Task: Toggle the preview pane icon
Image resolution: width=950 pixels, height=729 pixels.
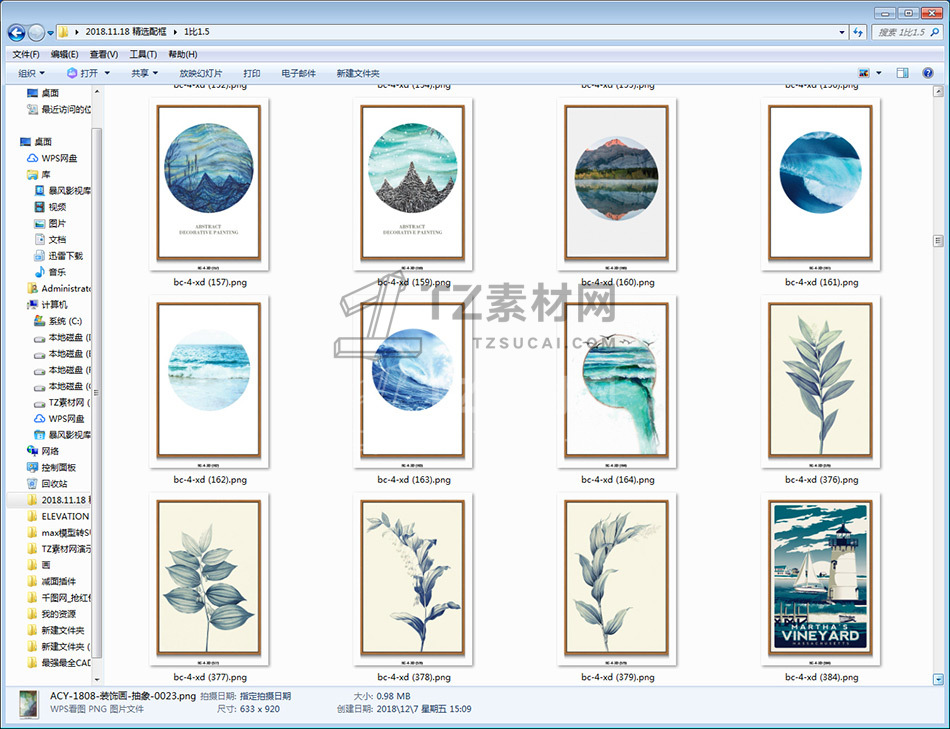Action: 902,73
